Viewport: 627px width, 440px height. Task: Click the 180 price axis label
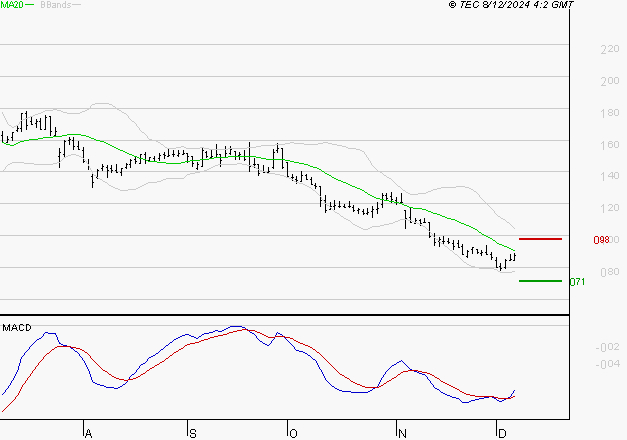coord(610,113)
